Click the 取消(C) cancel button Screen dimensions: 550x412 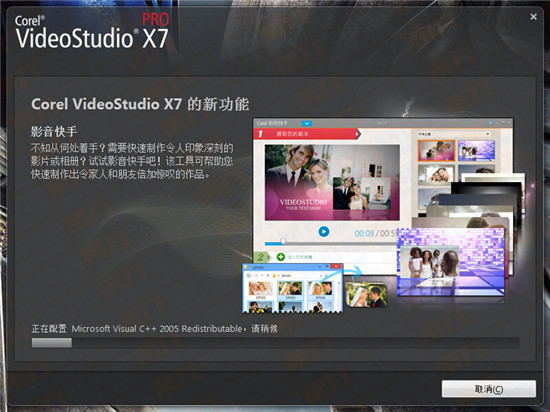pyautogui.click(x=489, y=389)
